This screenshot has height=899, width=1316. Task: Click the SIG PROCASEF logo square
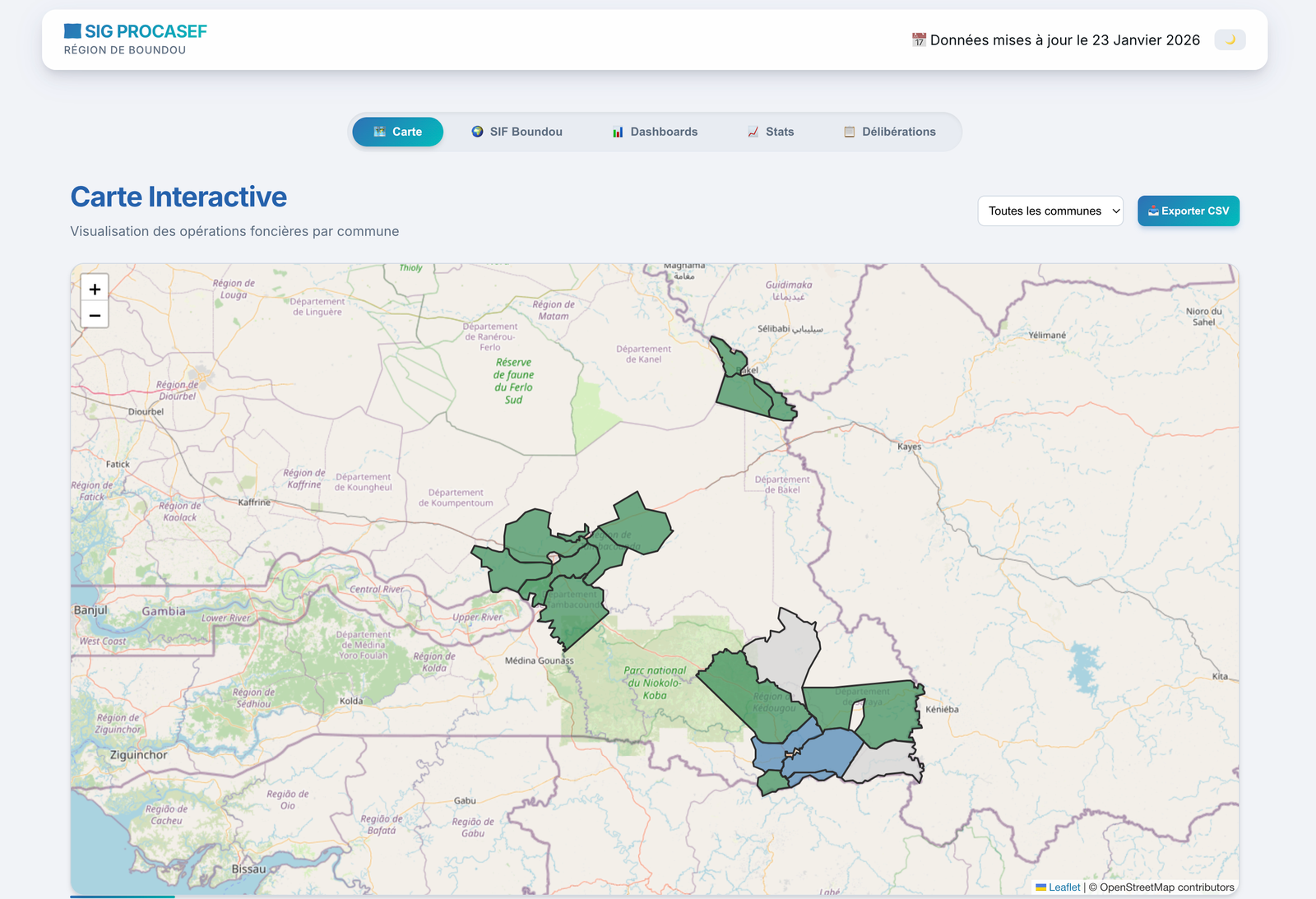point(72,31)
